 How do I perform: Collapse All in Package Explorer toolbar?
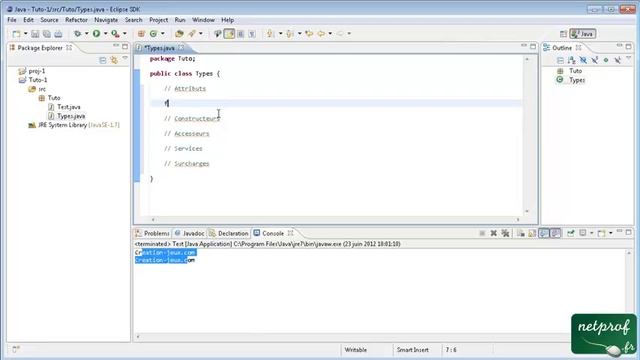102,60
